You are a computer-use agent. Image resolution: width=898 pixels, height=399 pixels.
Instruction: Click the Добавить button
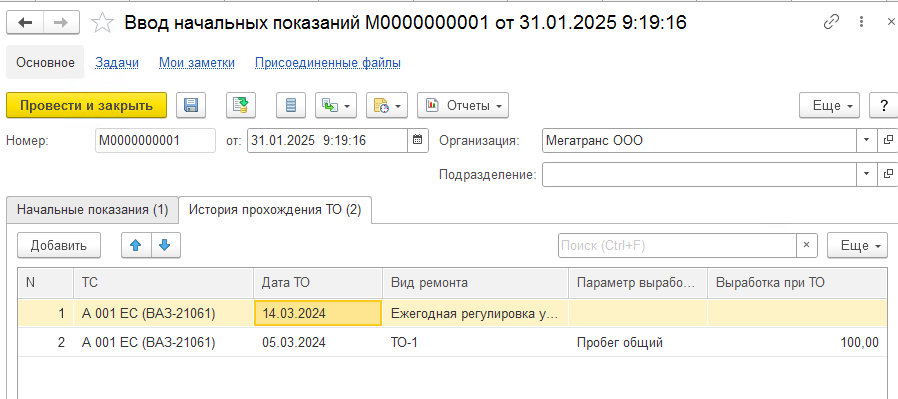click(x=59, y=246)
